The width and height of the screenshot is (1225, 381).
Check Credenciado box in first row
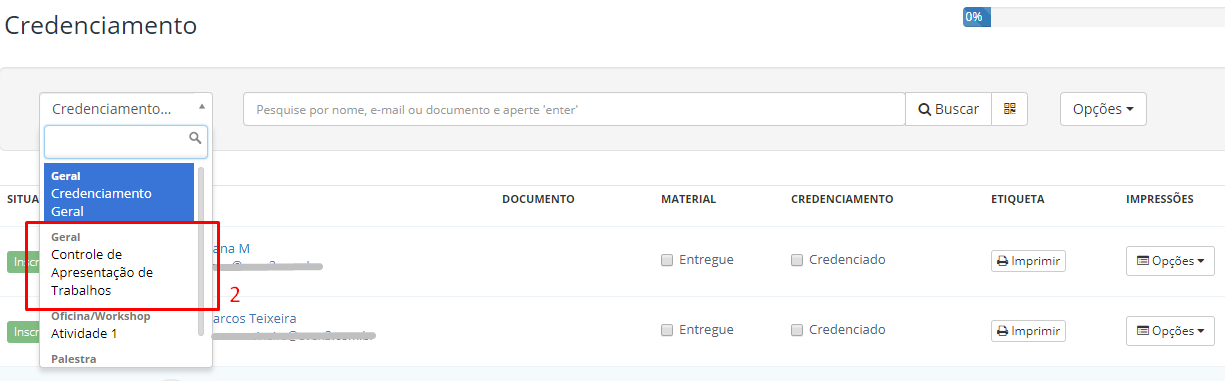pos(797,260)
